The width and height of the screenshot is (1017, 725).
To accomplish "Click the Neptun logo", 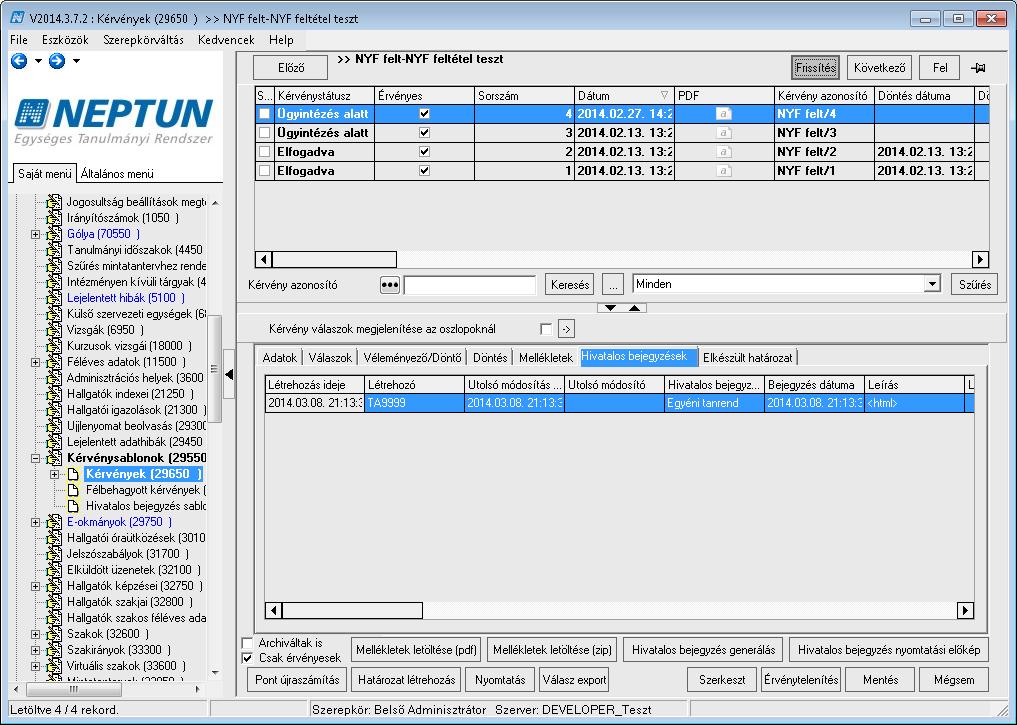I will point(114,121).
